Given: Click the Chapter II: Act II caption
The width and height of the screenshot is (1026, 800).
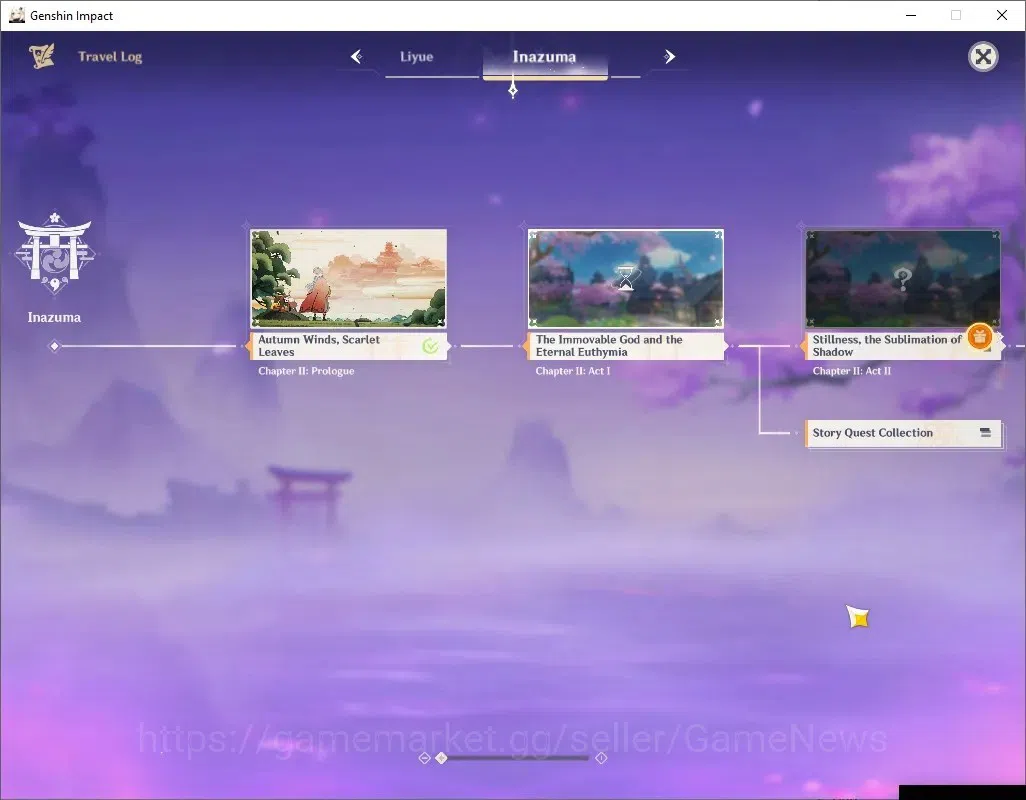Looking at the screenshot, I should tap(852, 371).
